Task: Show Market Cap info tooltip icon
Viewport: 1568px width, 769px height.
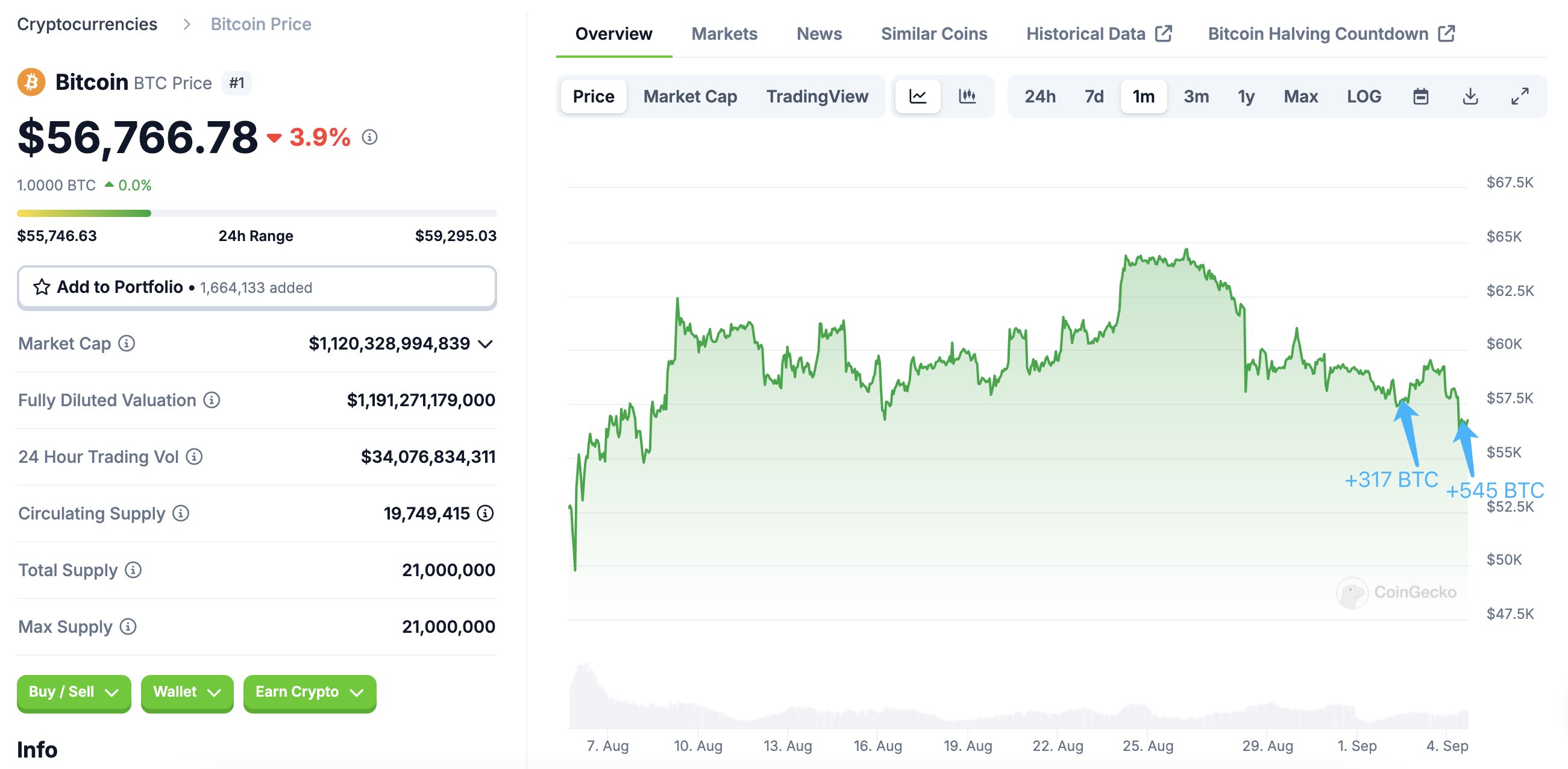Action: click(127, 344)
